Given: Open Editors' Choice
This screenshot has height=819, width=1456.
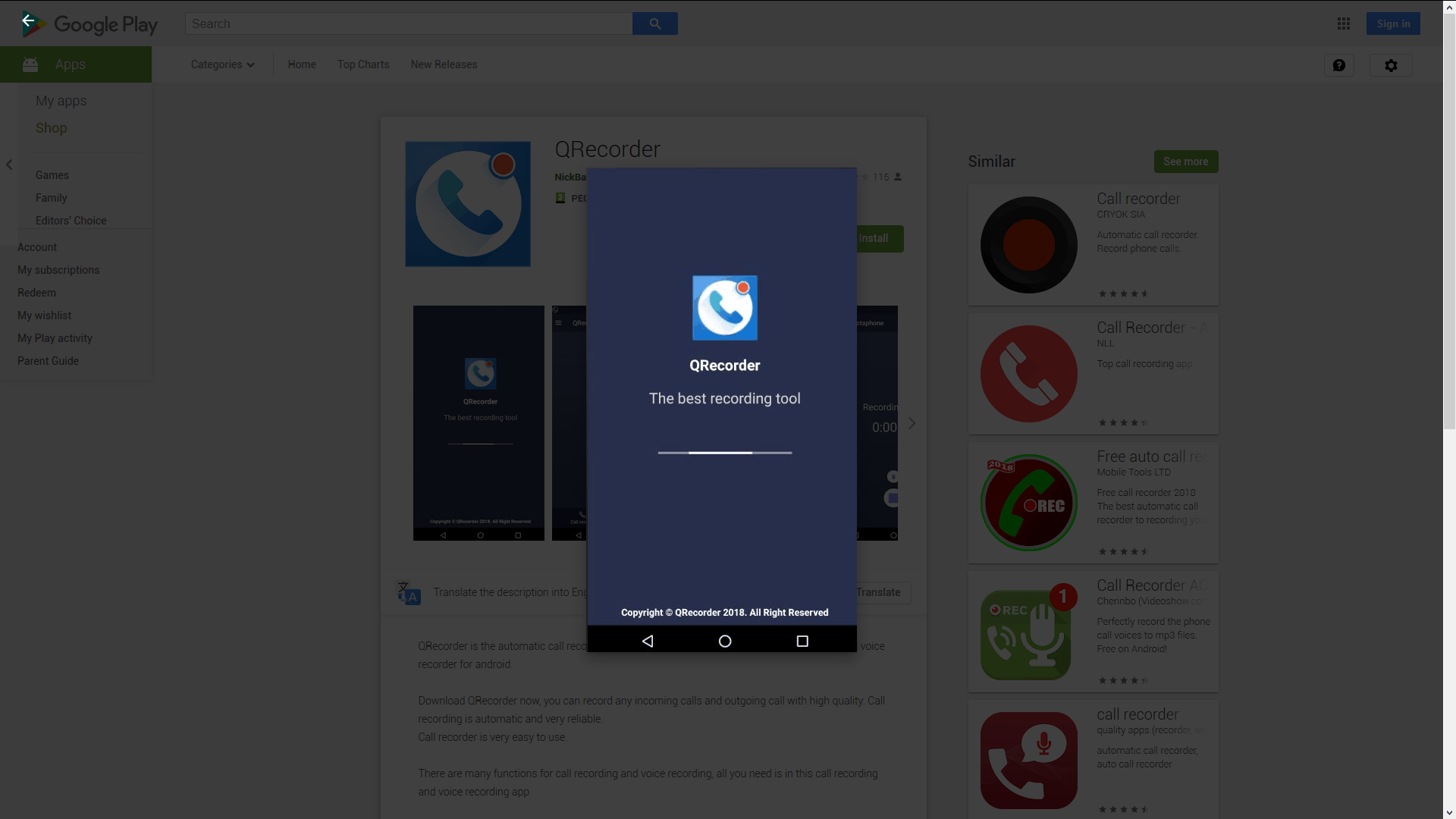Looking at the screenshot, I should coord(71,221).
